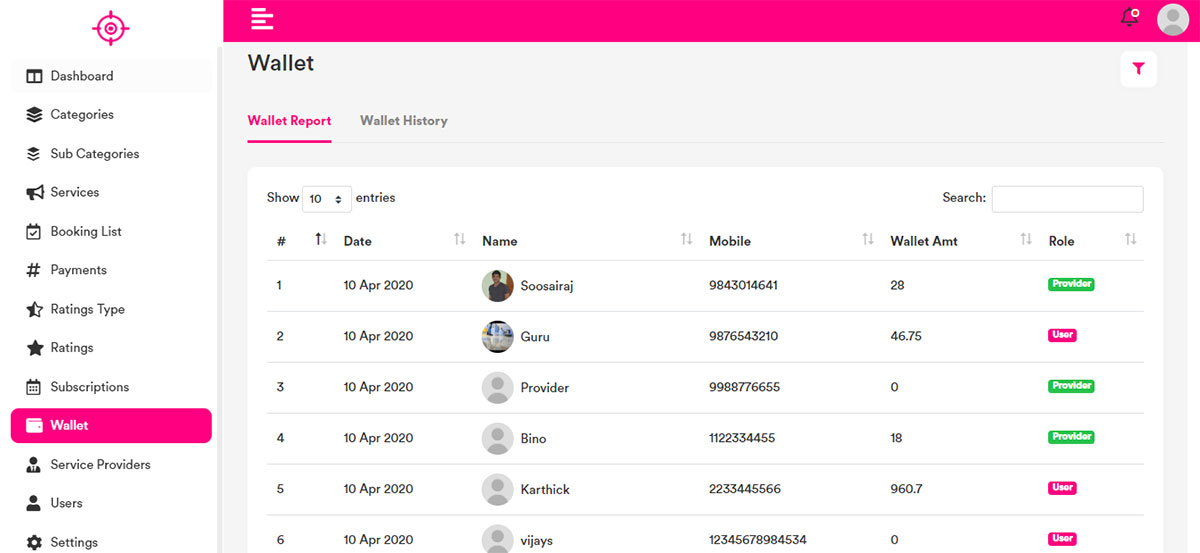Viewport: 1200px width, 553px height.
Task: Click the pink filter funnel icon
Action: pyautogui.click(x=1138, y=69)
